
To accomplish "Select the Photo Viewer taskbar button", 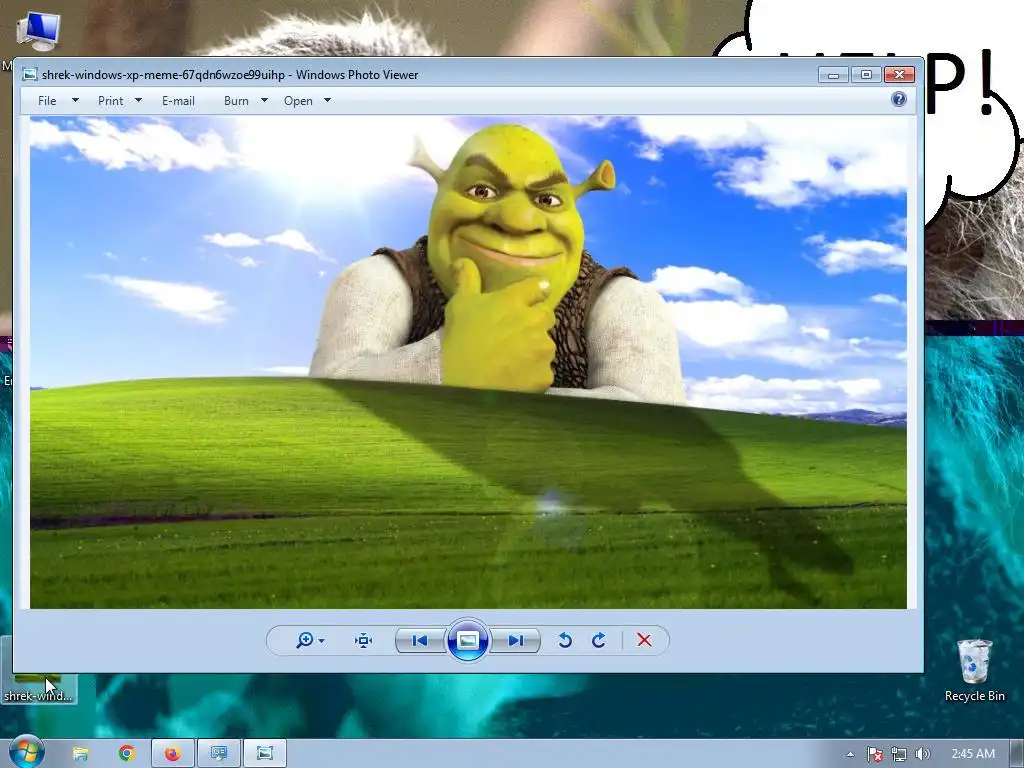I will tap(265, 754).
